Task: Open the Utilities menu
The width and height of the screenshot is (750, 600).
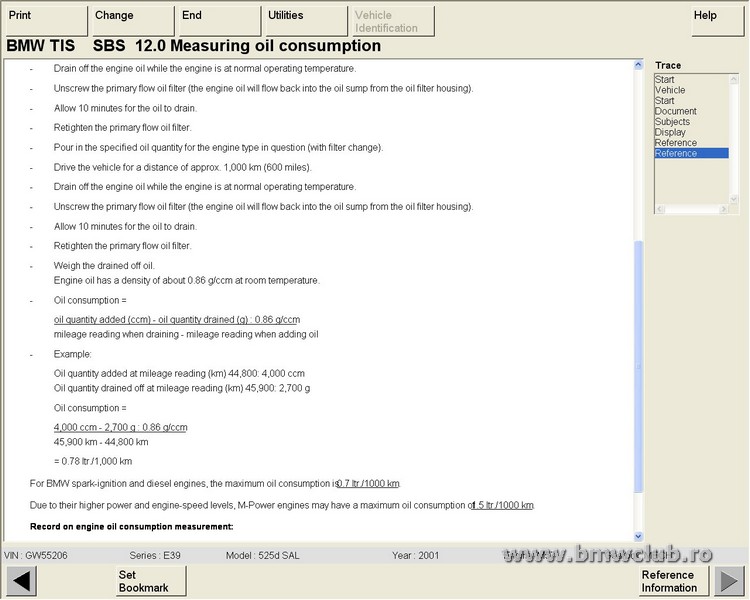Action: pos(305,21)
